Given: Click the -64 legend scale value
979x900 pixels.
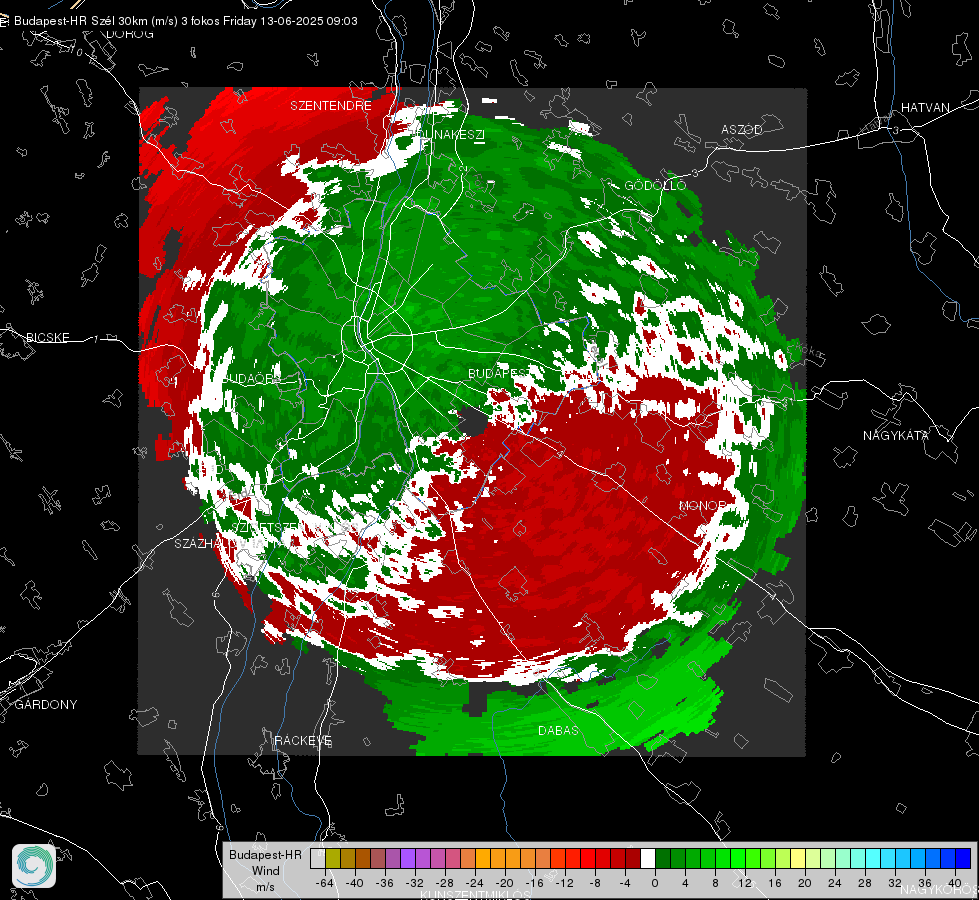Looking at the screenshot, I should point(325,883).
